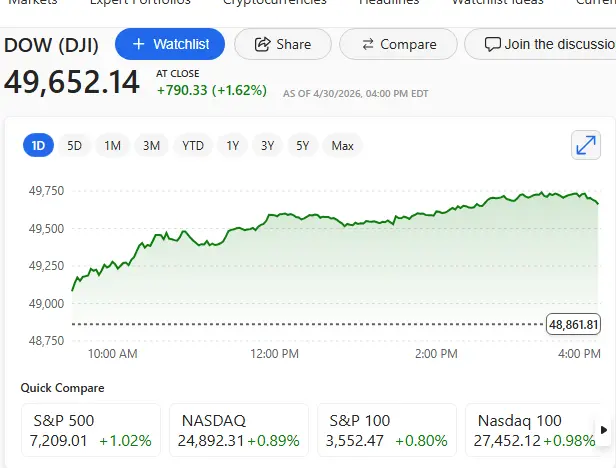Open NASDAQ quick compare card
616x468 pixels.
pos(238,430)
